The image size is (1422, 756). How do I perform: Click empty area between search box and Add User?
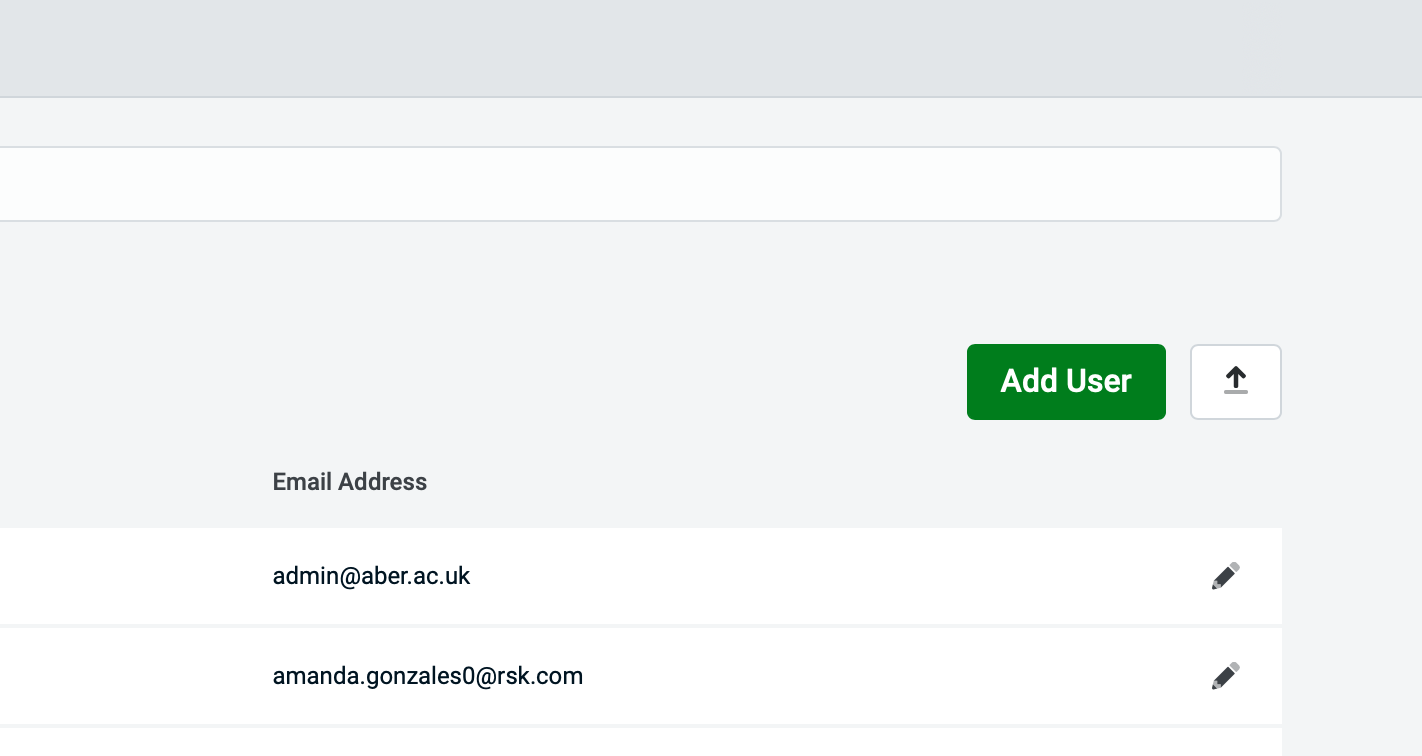point(640,282)
